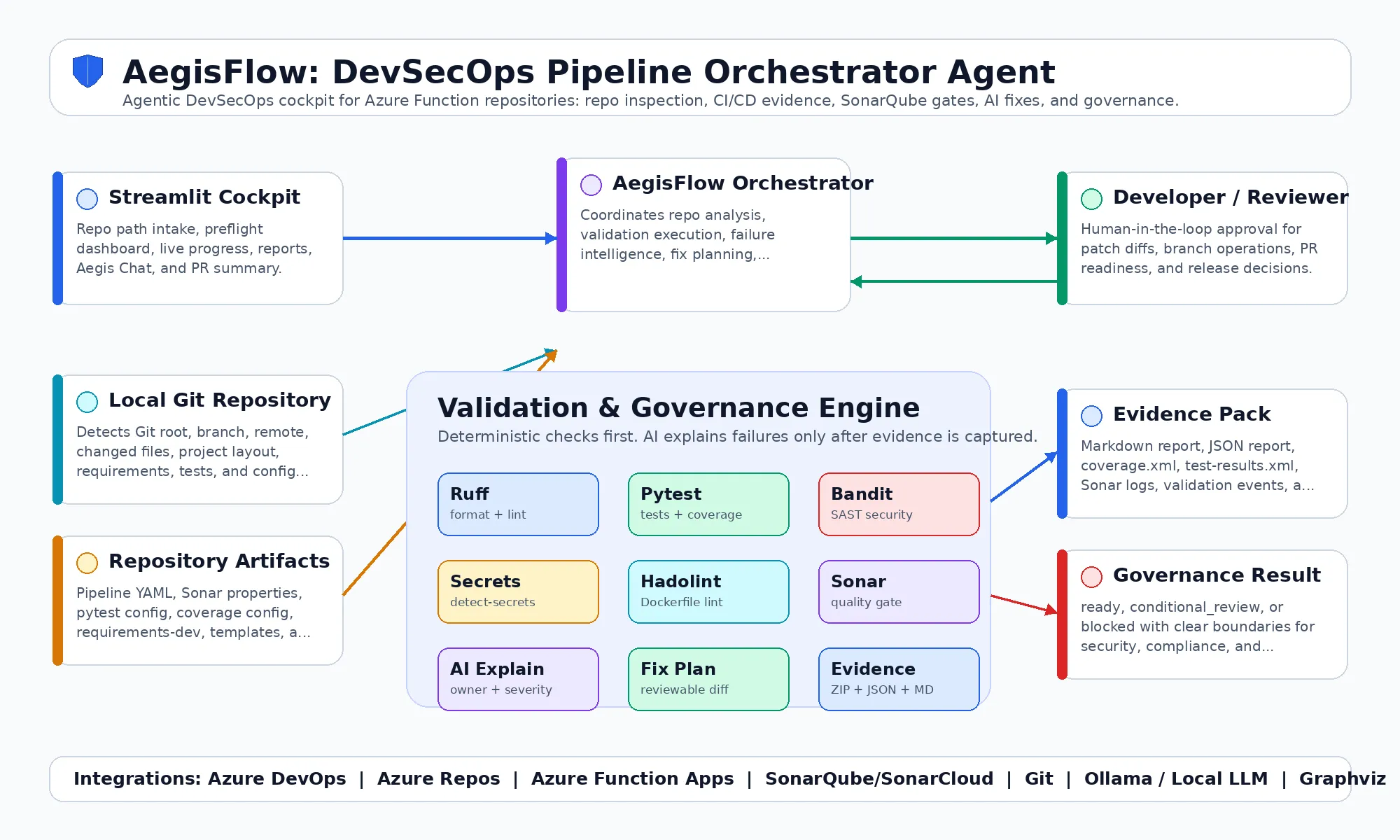1400x840 pixels.
Task: Click the Repository Artifacts orange circle icon
Action: 87,563
